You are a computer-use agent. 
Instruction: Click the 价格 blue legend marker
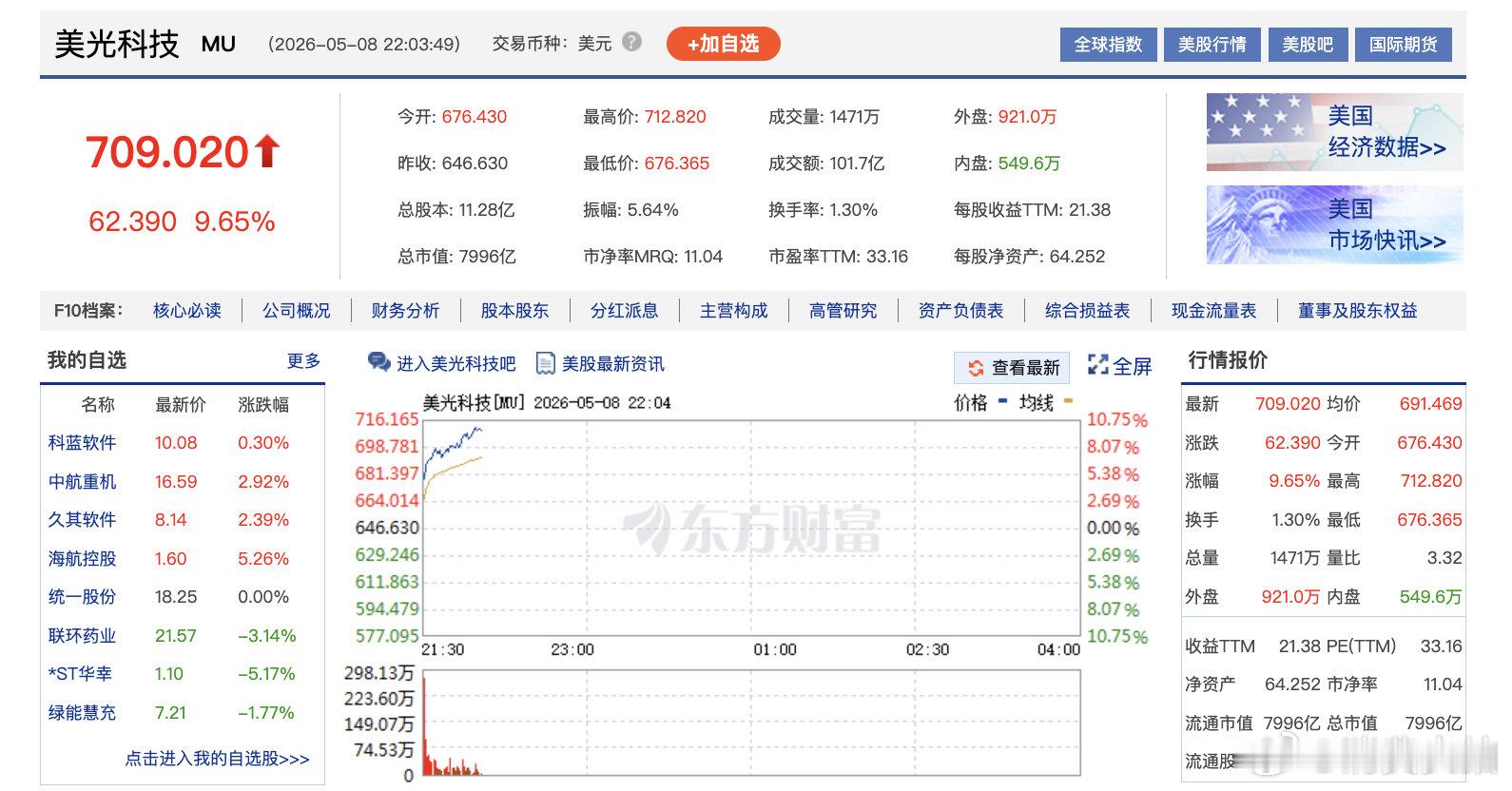[x=1001, y=401]
